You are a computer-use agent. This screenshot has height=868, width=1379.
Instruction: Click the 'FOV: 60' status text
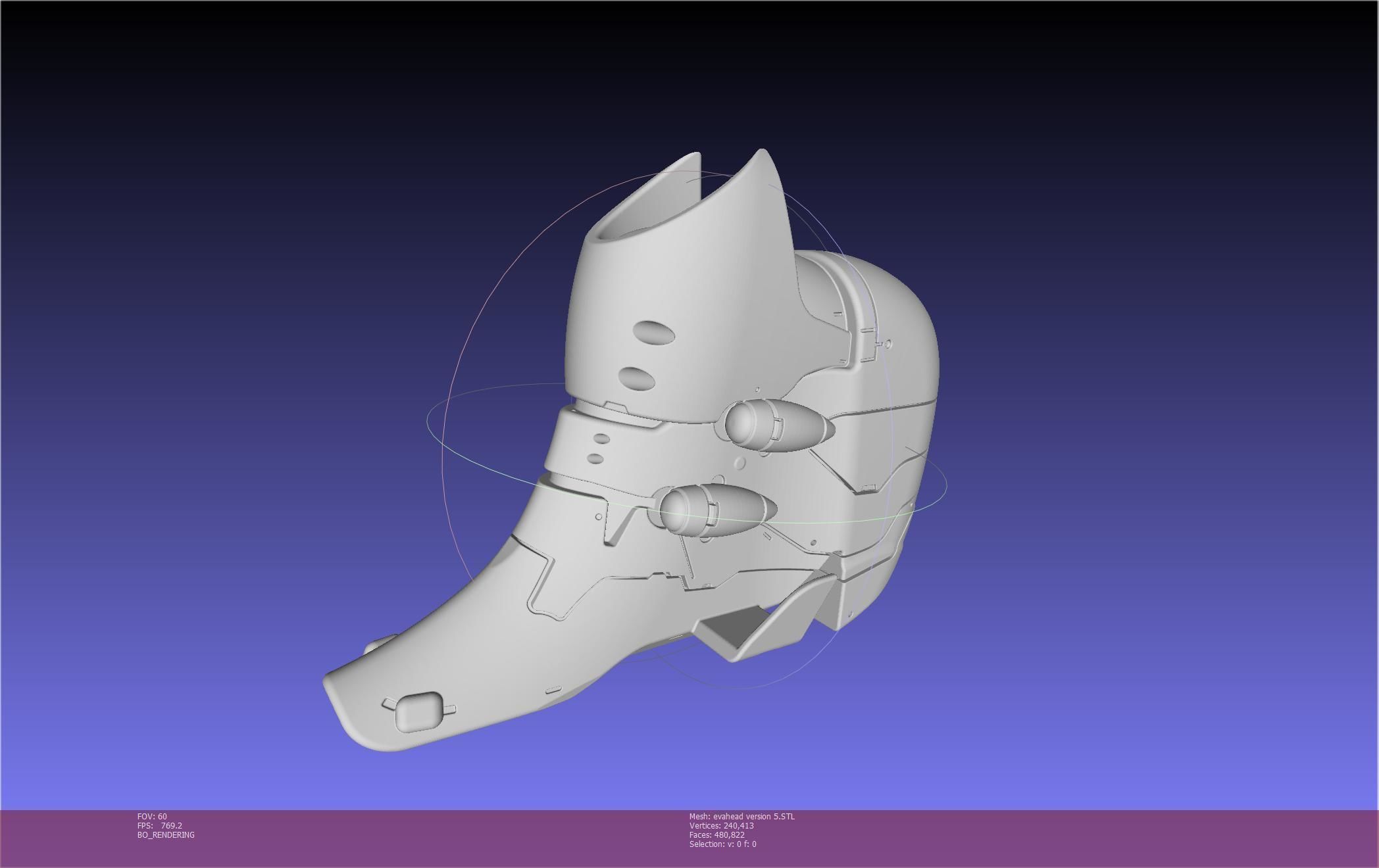pyautogui.click(x=152, y=816)
